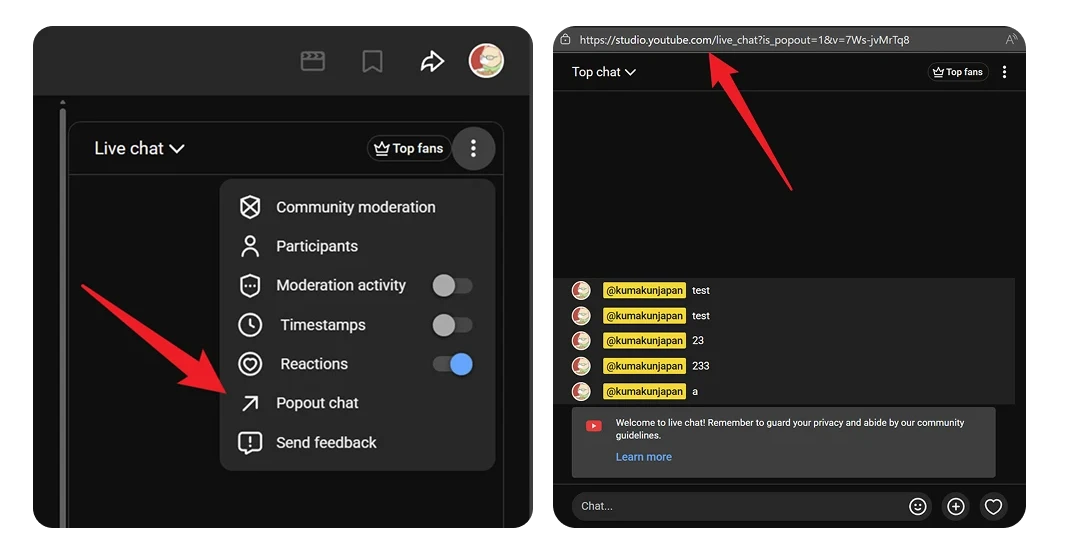The width and height of the screenshot is (1067, 554).
Task: Select Popout chat from the menu
Action: 317,403
